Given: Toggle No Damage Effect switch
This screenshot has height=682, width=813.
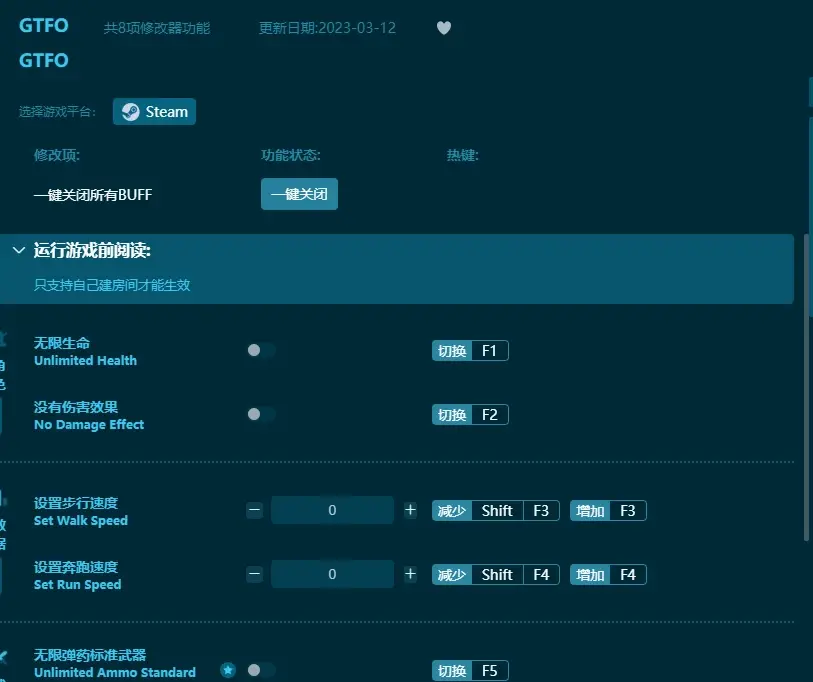Looking at the screenshot, I should pos(261,414).
